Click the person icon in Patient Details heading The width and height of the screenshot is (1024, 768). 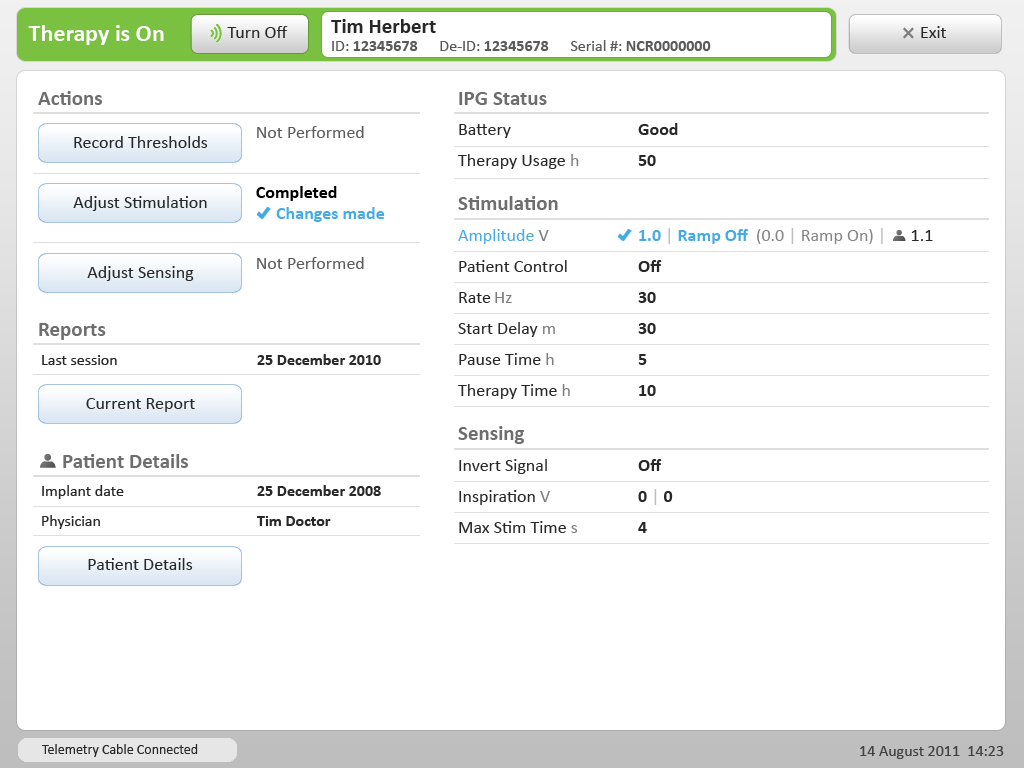(47, 462)
